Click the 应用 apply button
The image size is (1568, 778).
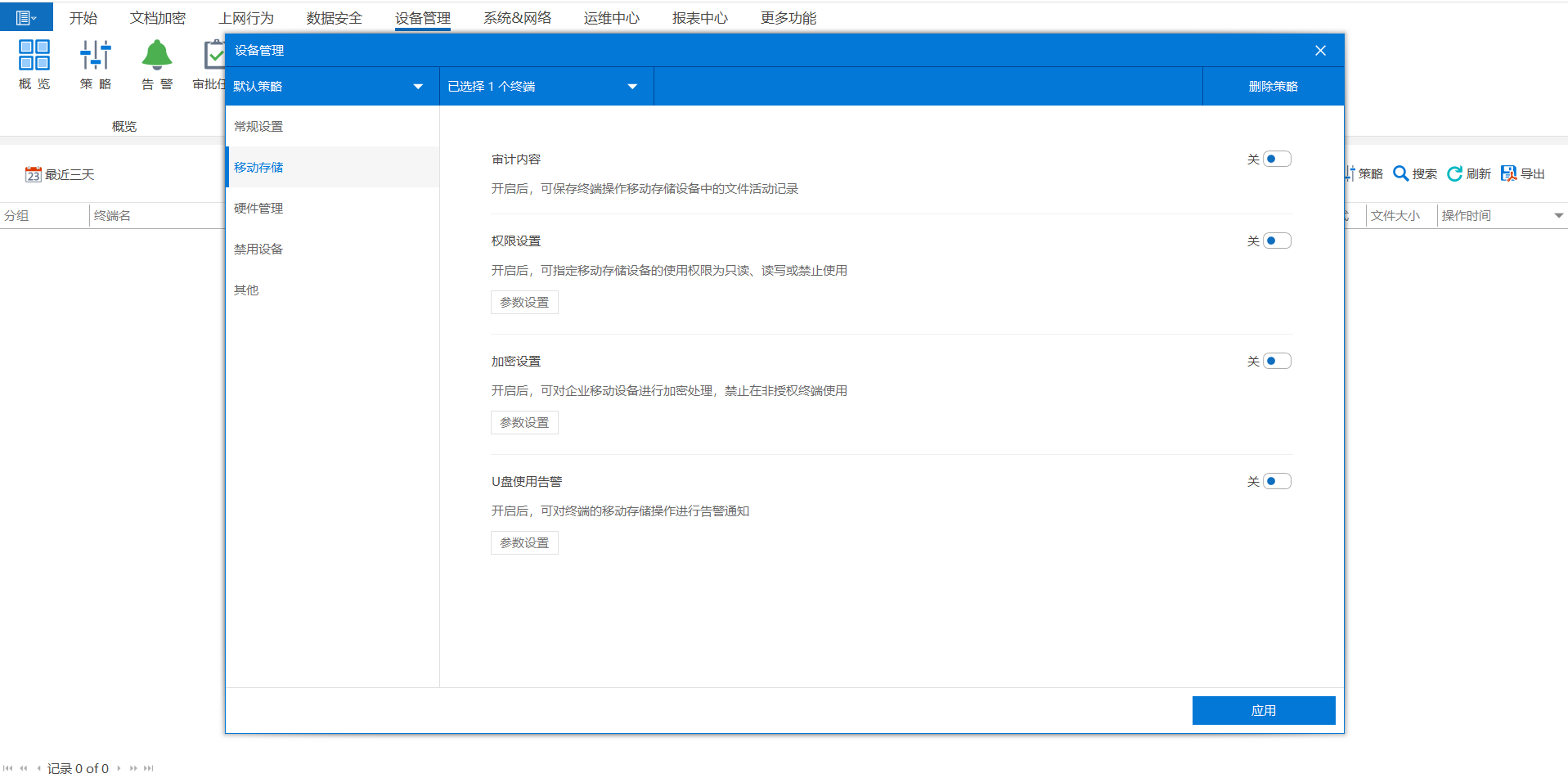(x=1263, y=710)
